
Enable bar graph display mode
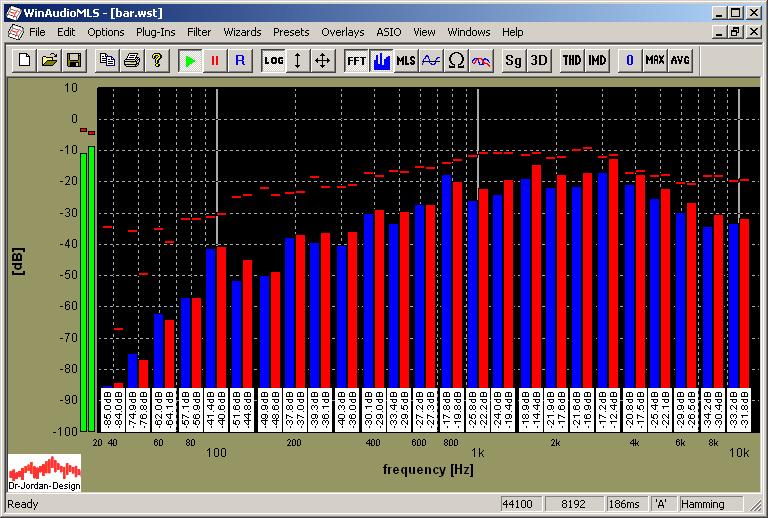381,60
